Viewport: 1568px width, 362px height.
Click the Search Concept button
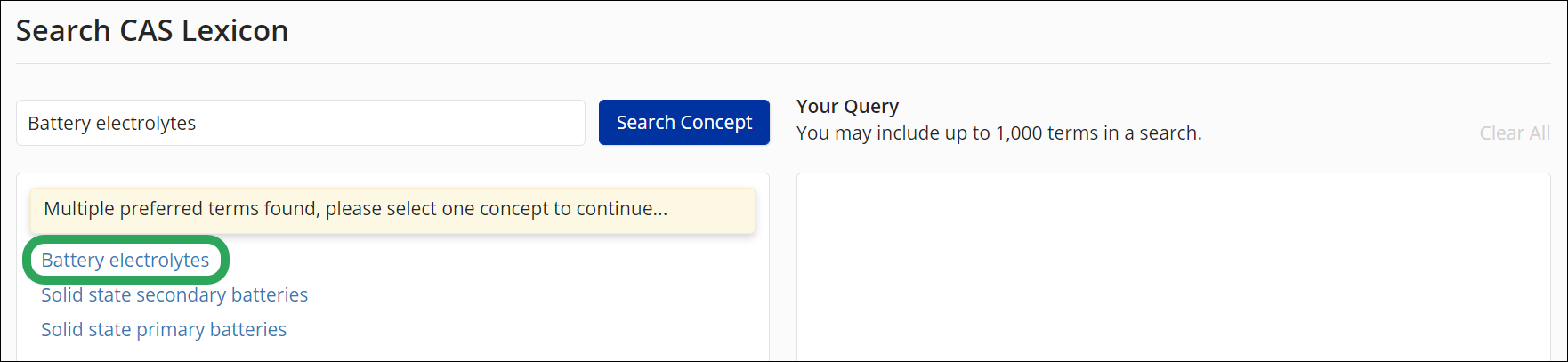683,123
